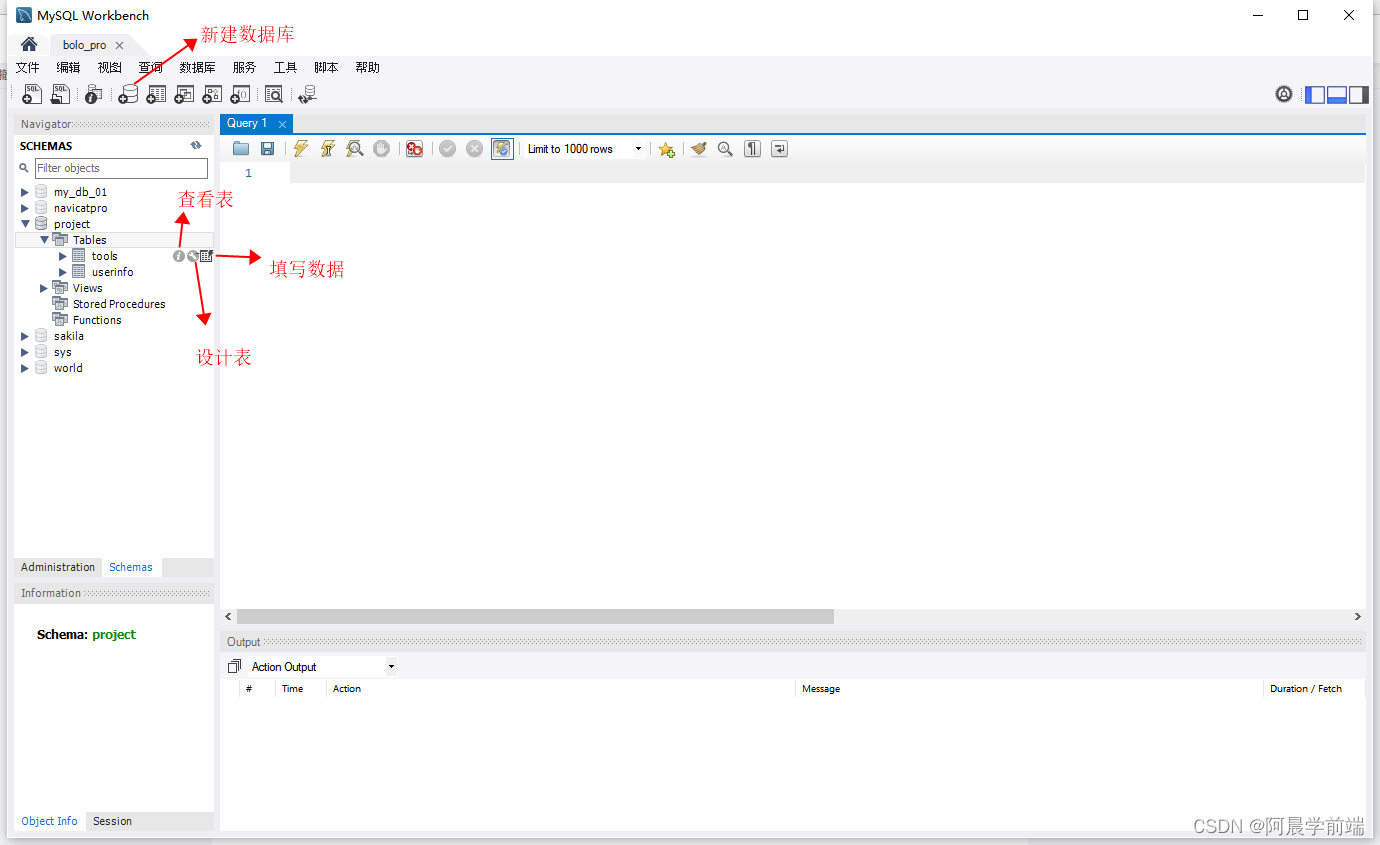1380x845 pixels.
Task: Expand the my_db_01 schema
Action: (x=25, y=192)
